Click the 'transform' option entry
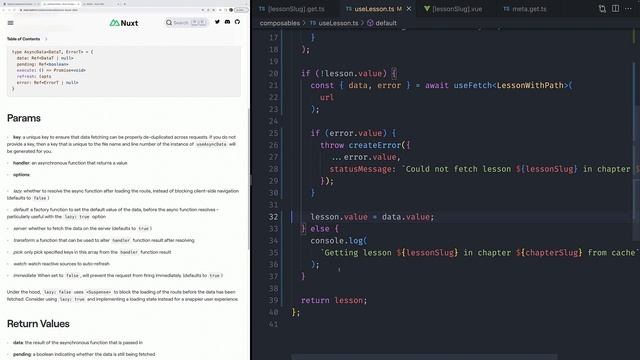The height and width of the screenshot is (360, 640). 104,240
